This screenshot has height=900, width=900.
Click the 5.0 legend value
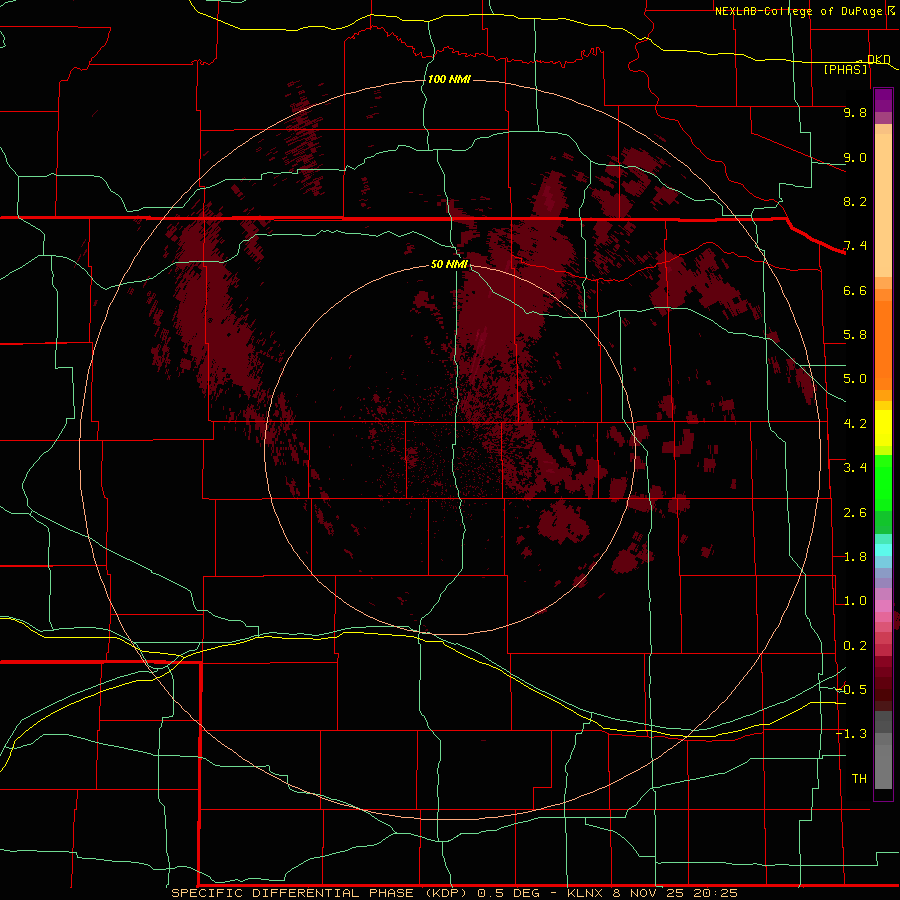pyautogui.click(x=855, y=379)
